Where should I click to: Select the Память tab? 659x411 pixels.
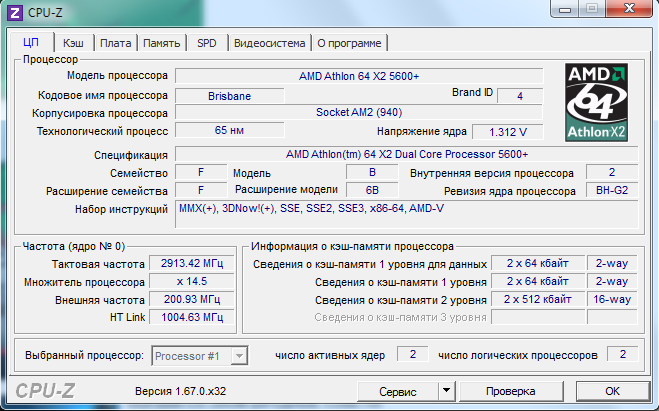click(161, 43)
